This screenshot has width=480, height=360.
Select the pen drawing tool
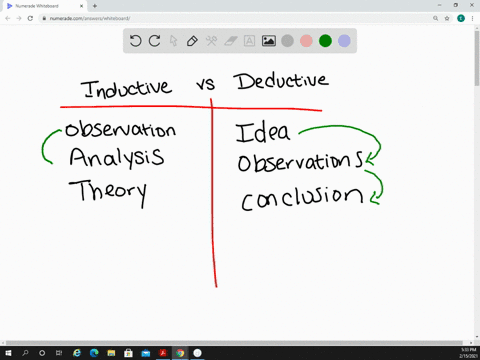(192, 41)
